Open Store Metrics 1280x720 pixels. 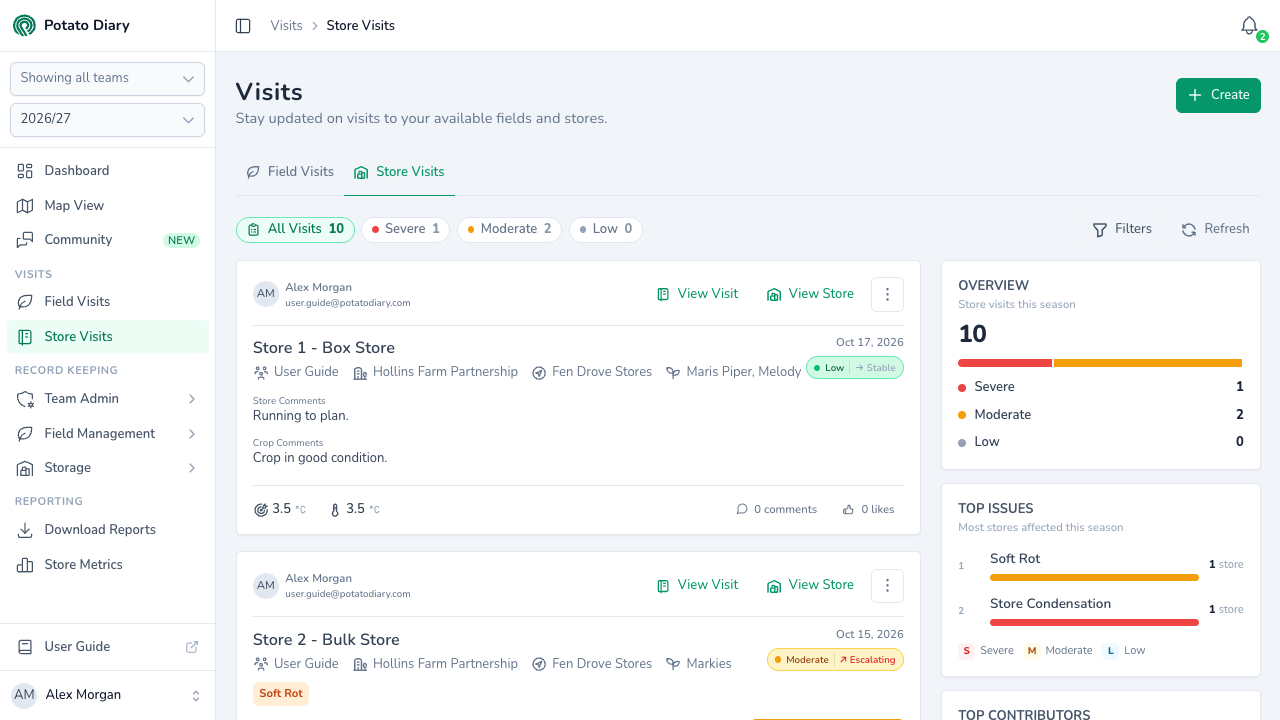[x=108, y=565]
